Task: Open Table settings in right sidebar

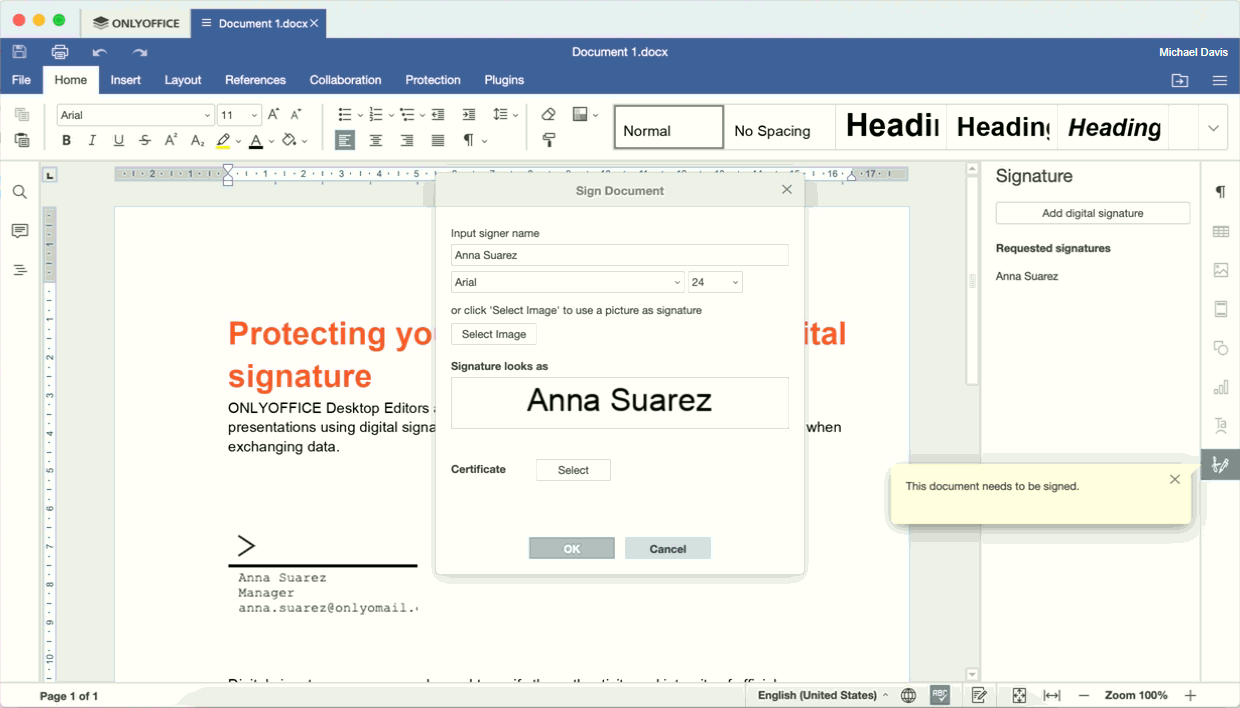Action: pyautogui.click(x=1220, y=232)
